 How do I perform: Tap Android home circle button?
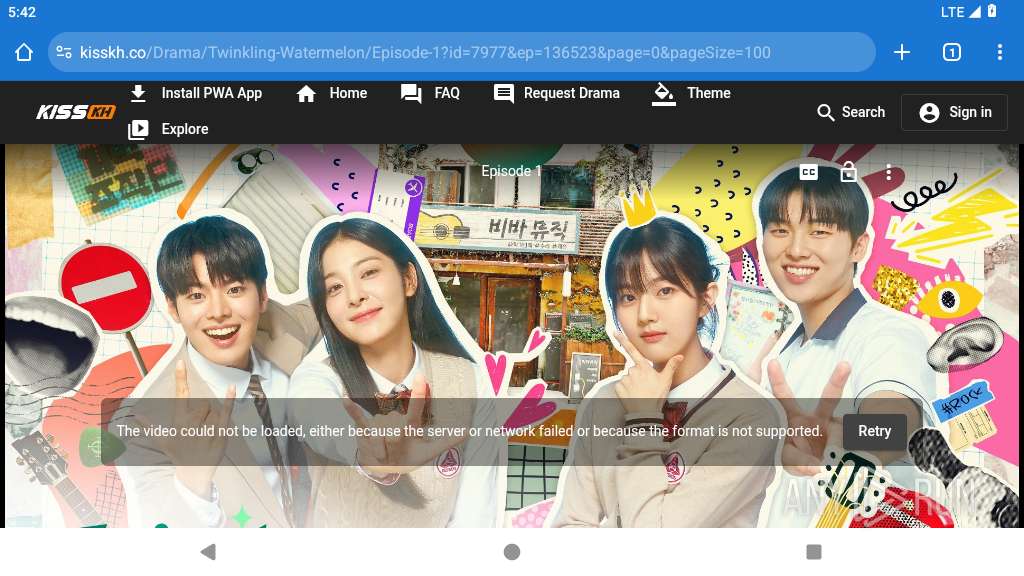point(512,552)
